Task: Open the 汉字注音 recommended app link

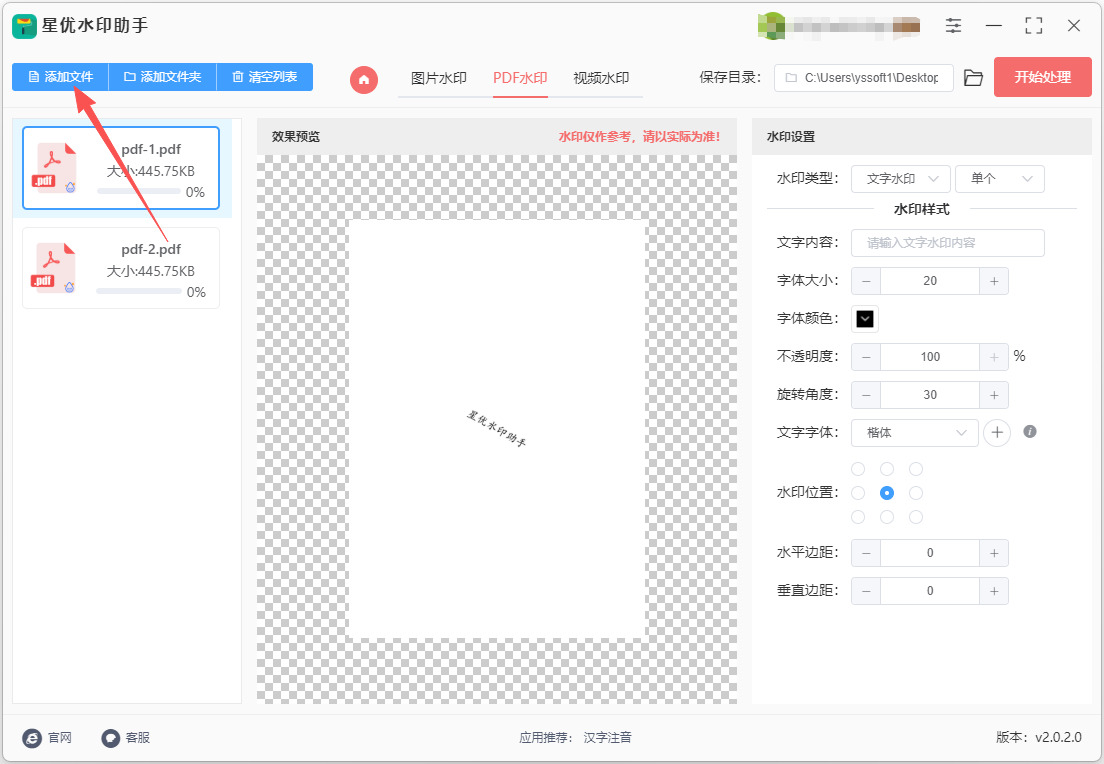Action: tap(608, 738)
